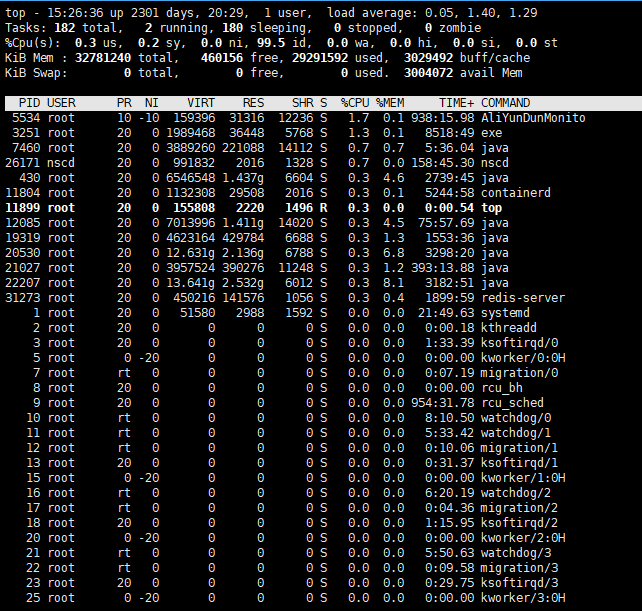Click kworker/0:0H command
This screenshot has width=642, height=611.
point(523,358)
